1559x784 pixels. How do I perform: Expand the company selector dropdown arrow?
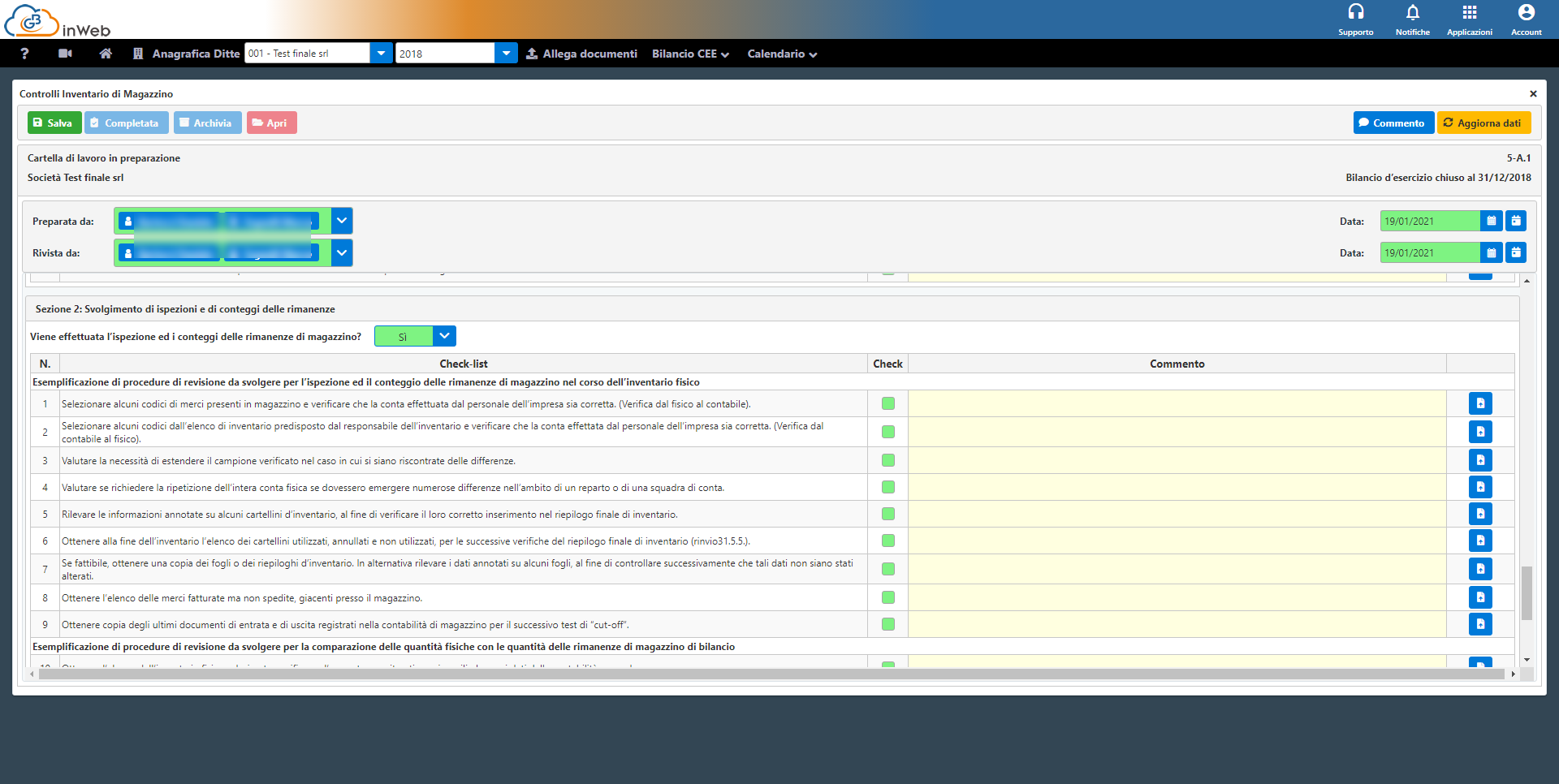381,54
